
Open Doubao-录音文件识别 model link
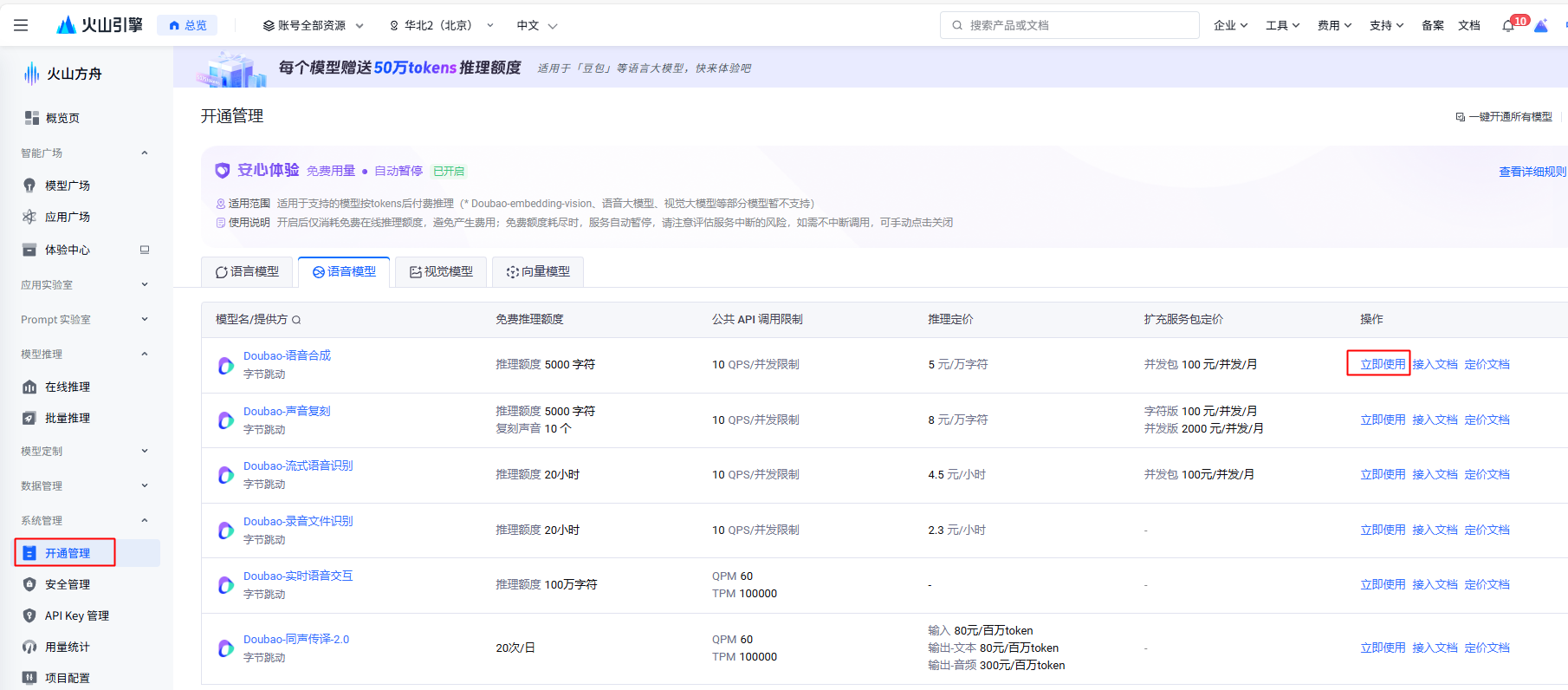pos(298,521)
